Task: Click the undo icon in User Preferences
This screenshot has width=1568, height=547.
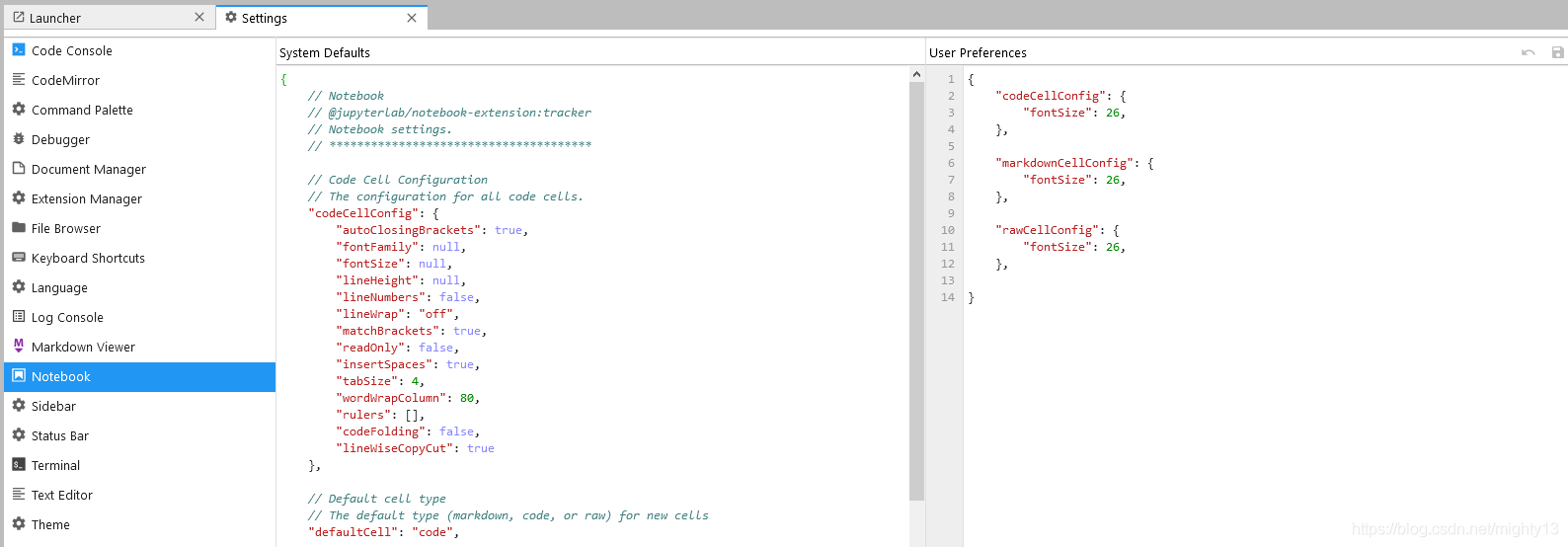Action: coord(1529,52)
